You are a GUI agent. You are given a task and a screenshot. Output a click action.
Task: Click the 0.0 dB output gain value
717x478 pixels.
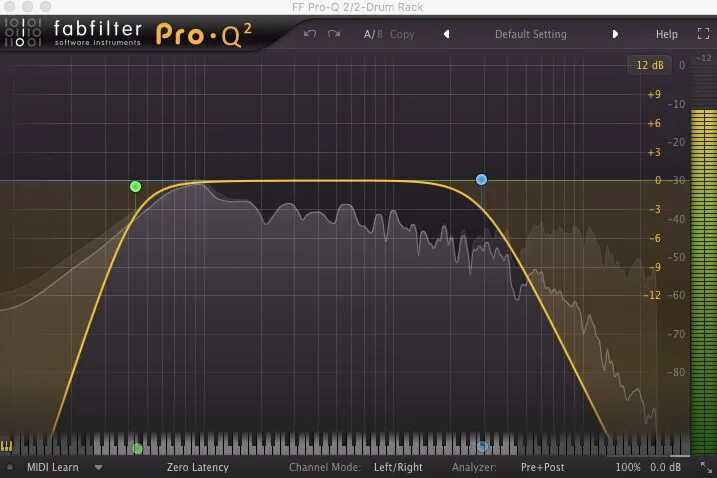pos(665,467)
